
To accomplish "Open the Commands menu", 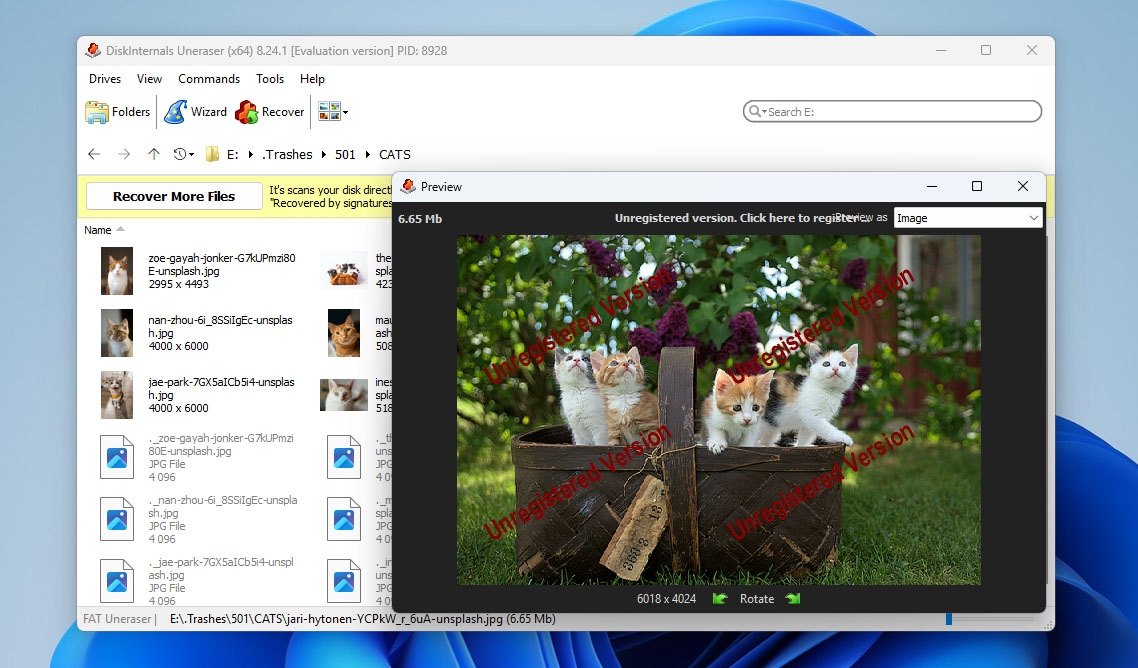I will pyautogui.click(x=209, y=79).
